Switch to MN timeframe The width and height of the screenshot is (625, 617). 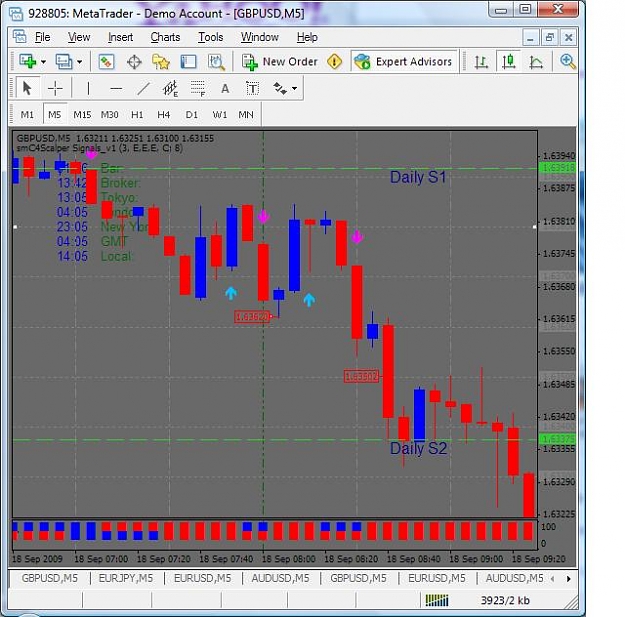[x=246, y=115]
